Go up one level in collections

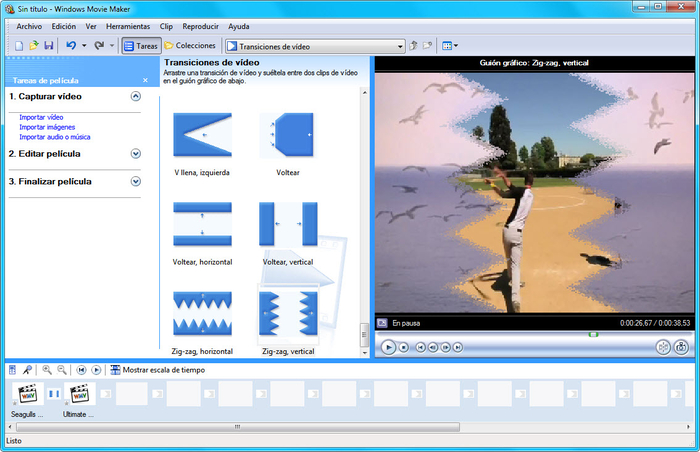[x=413, y=46]
